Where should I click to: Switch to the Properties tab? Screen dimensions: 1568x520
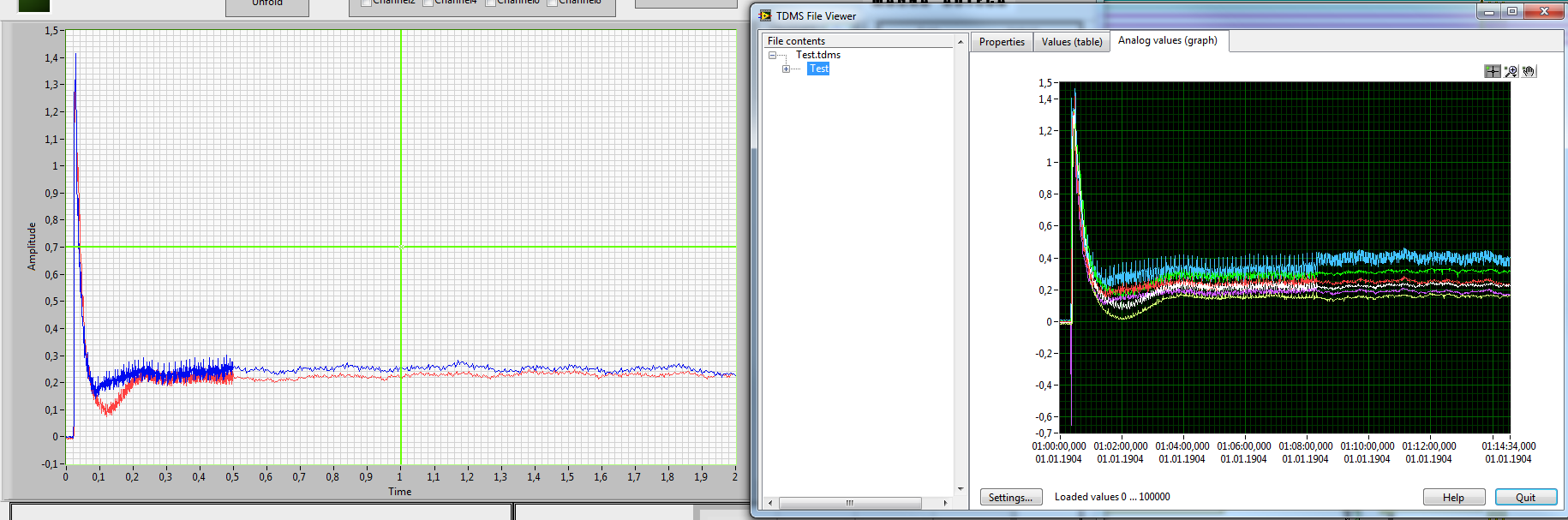[1002, 42]
